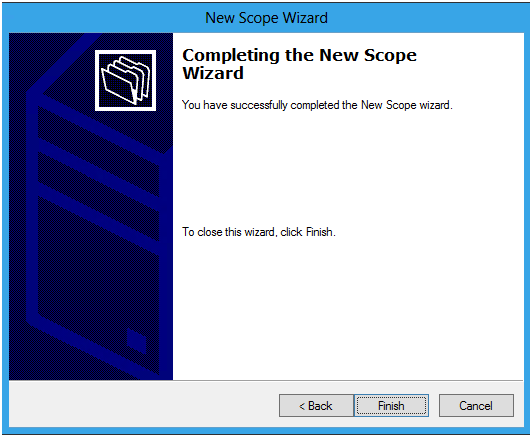This screenshot has width=532, height=437.
Task: Click the word Wizard in heading's second line
Action: 213,73
